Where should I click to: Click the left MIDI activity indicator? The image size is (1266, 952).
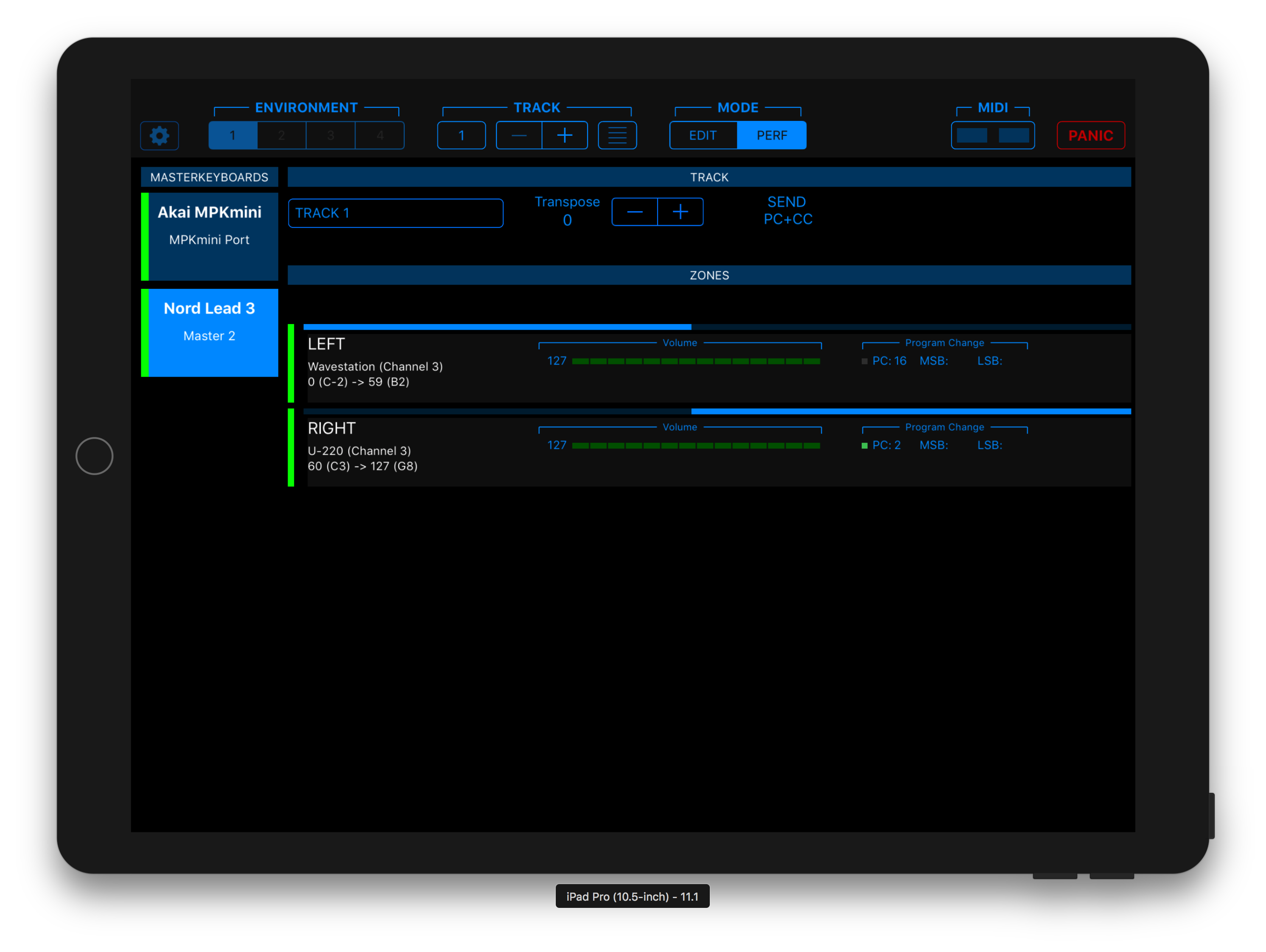pos(971,136)
